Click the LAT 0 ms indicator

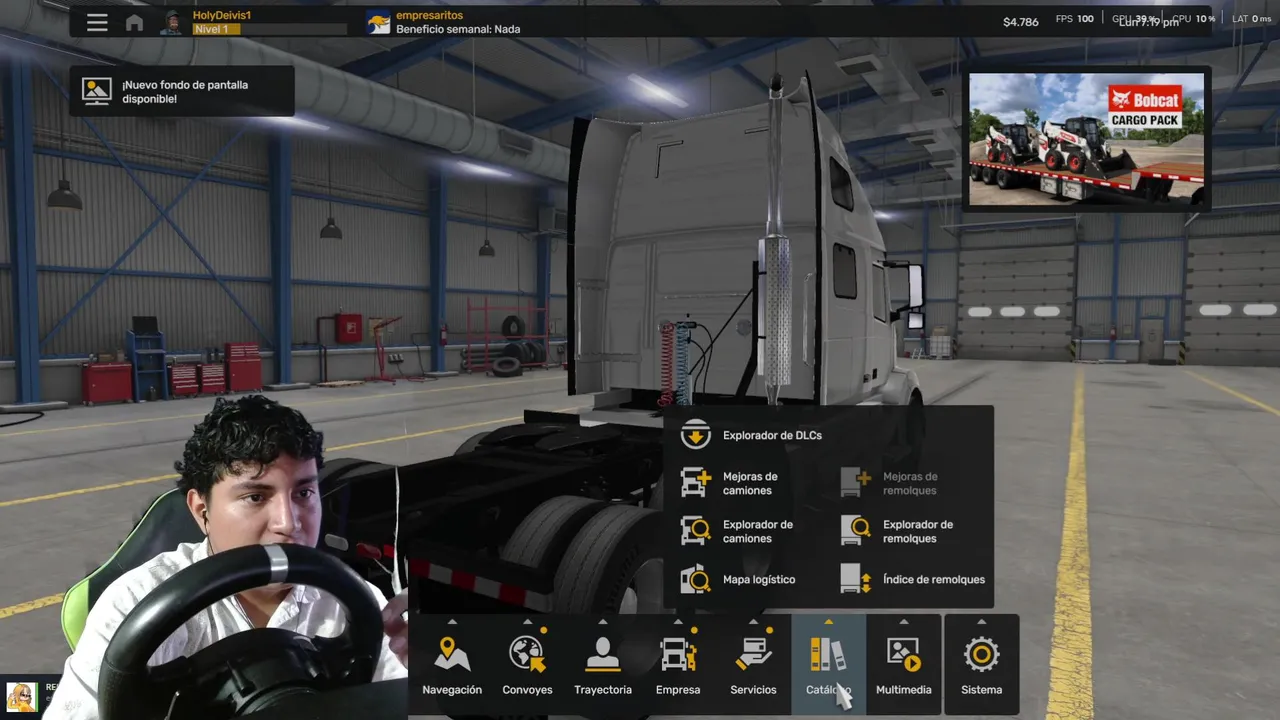pos(1252,19)
